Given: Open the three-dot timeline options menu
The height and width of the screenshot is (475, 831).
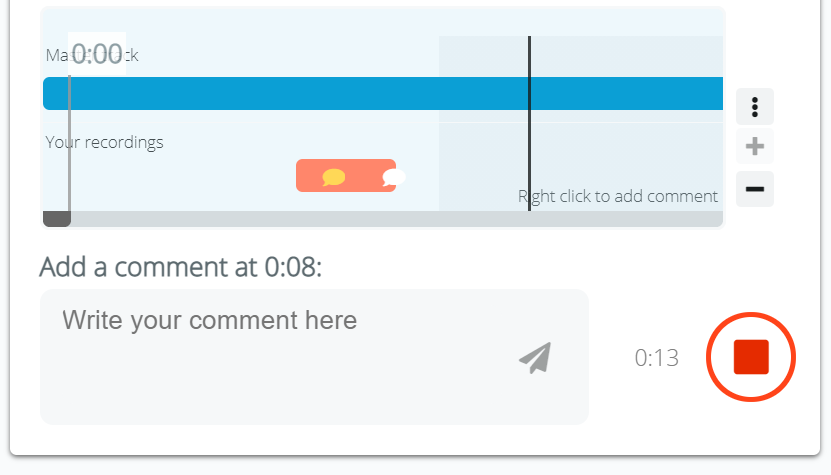Looking at the screenshot, I should click(755, 106).
